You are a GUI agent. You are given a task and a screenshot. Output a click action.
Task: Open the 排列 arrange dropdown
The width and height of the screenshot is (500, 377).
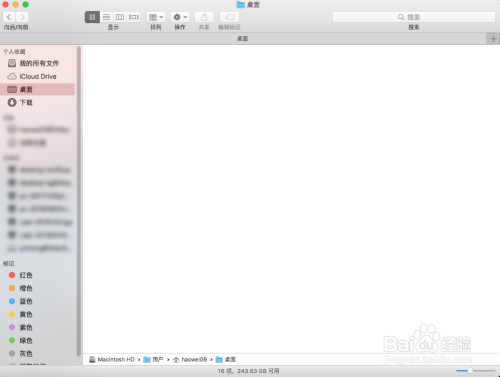pos(156,17)
